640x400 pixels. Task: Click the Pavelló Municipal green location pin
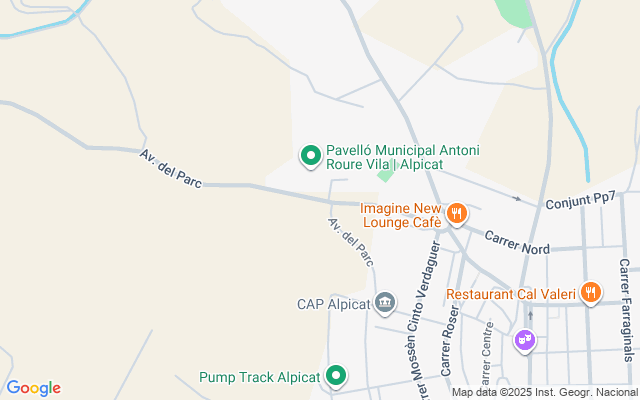311,156
